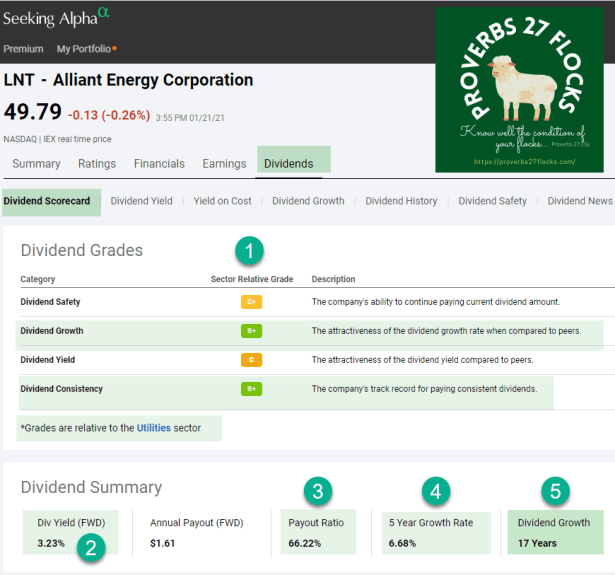Screen dimensions: 615x575
Task: Click the B+ Dividend Growth grade badge
Action: pyautogui.click(x=251, y=331)
